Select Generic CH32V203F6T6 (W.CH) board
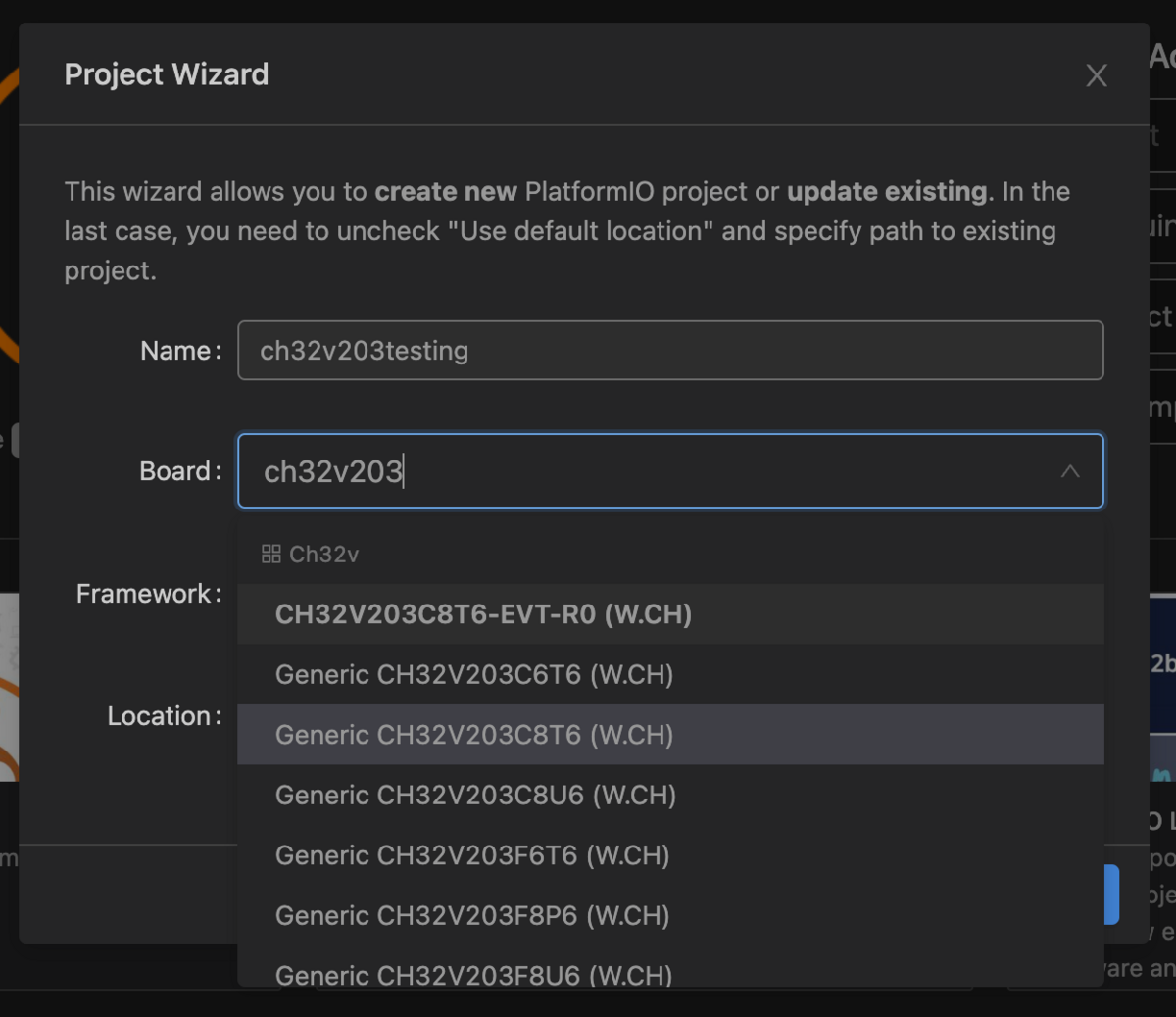The width and height of the screenshot is (1176, 1017). click(x=670, y=855)
